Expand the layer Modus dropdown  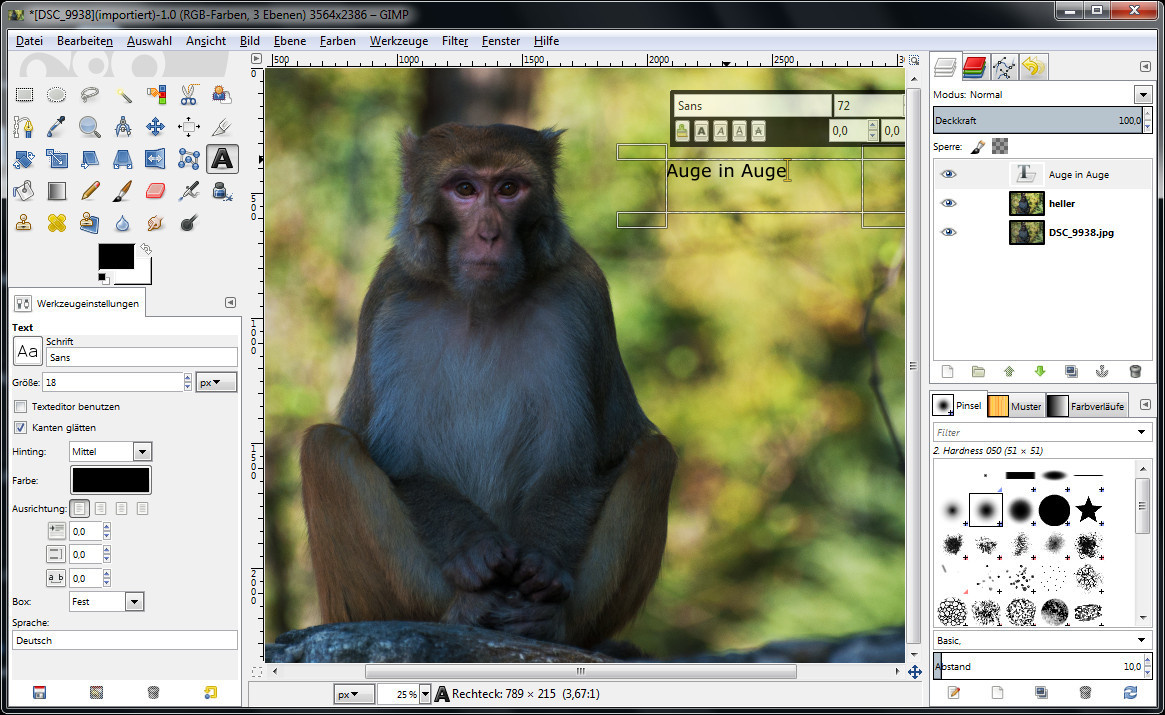(1143, 94)
